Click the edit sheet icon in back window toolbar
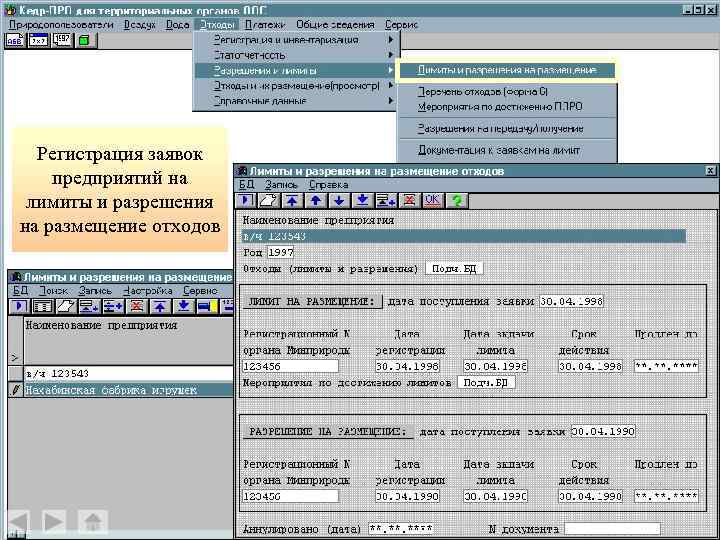 [x=66, y=306]
